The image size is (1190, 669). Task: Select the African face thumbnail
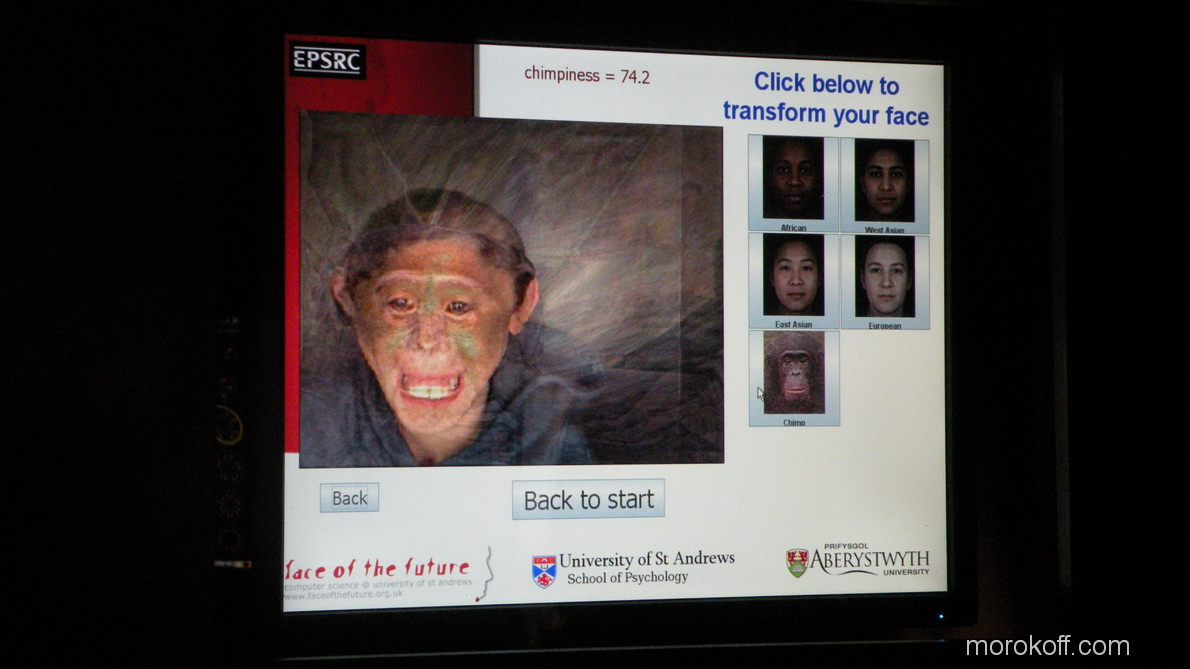point(793,178)
